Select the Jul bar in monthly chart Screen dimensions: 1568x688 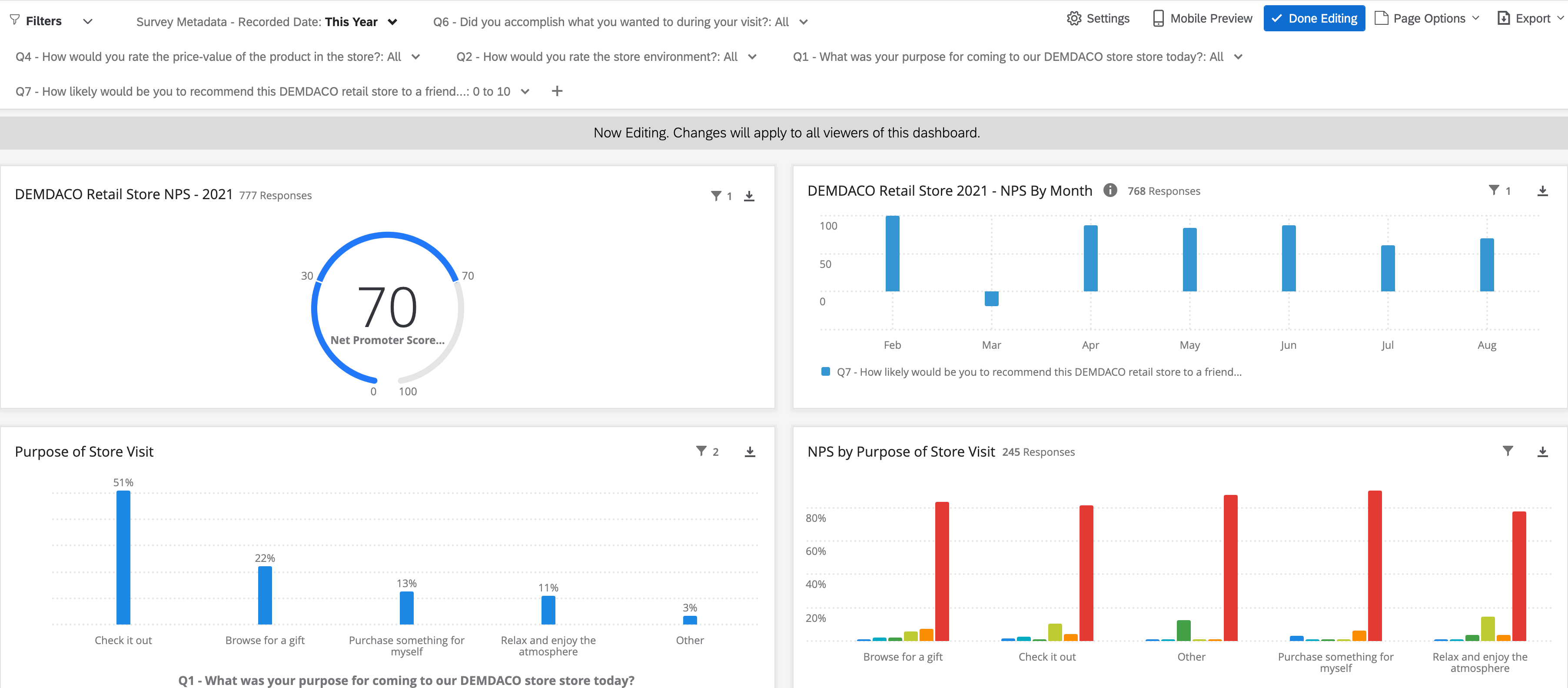click(x=1388, y=268)
